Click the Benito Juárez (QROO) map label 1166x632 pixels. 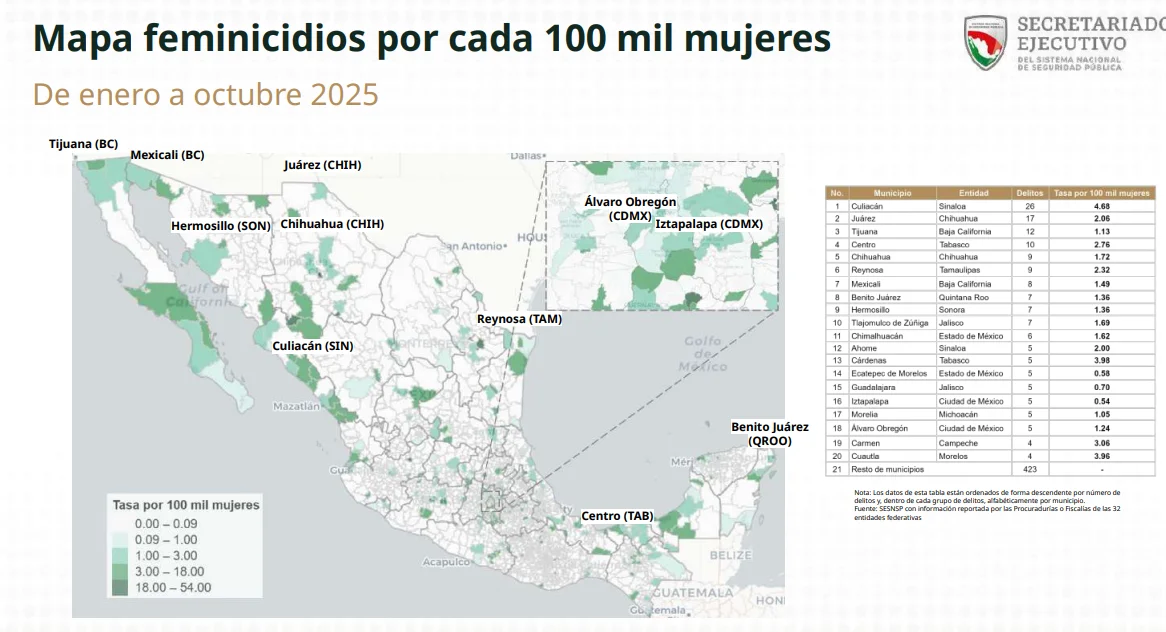point(769,434)
